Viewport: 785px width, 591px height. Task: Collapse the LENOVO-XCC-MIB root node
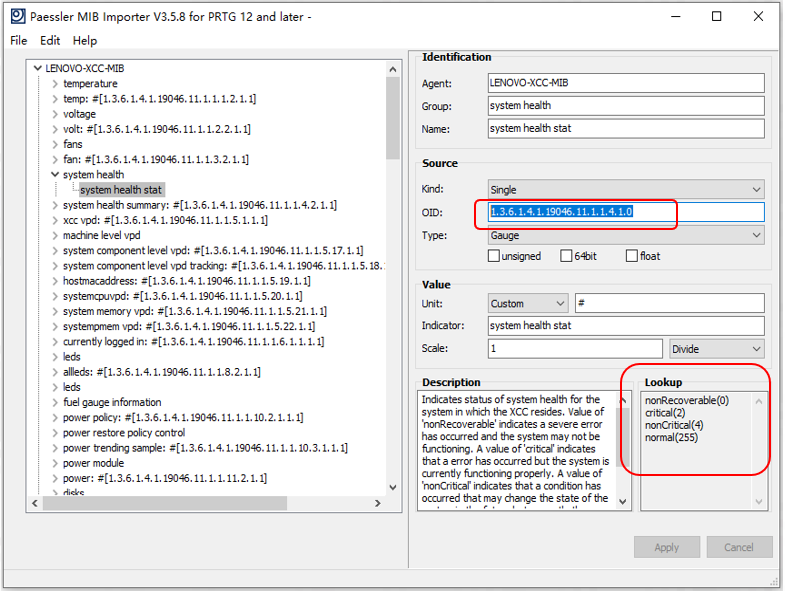click(38, 68)
